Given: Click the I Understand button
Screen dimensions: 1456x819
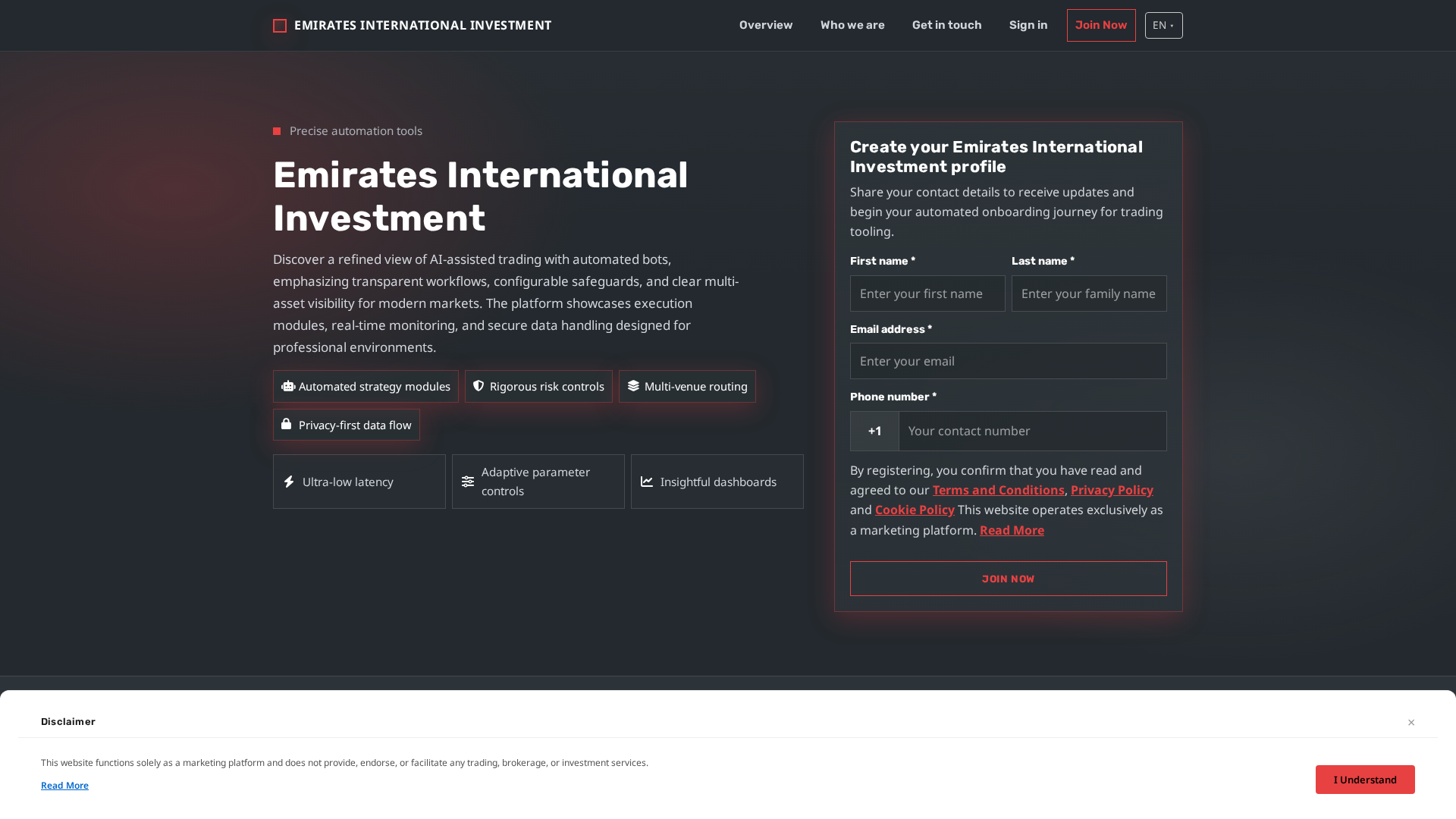Looking at the screenshot, I should coord(1365,780).
